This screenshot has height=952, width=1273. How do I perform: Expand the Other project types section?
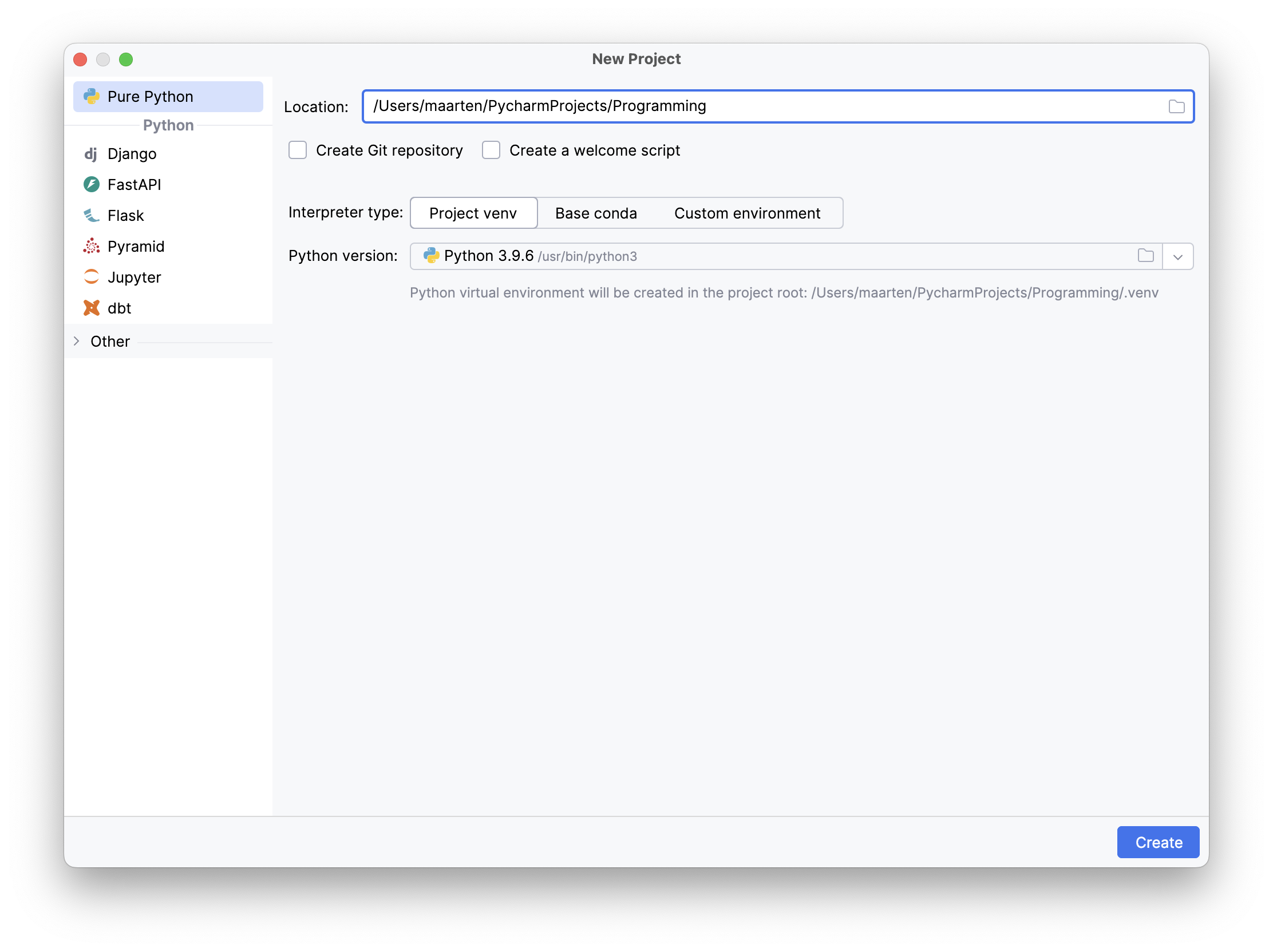tap(77, 342)
